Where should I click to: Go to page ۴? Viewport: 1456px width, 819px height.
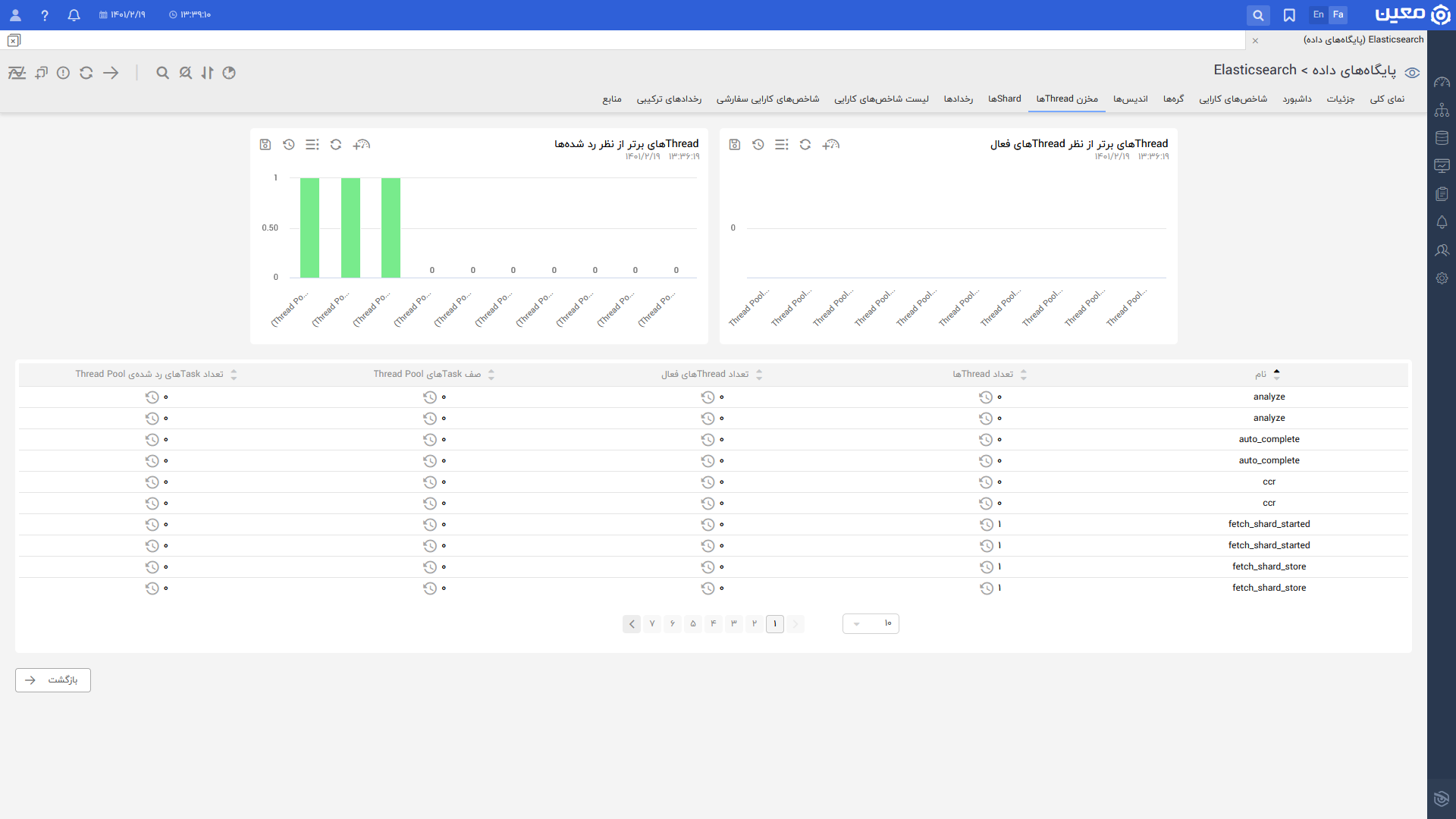pyautogui.click(x=714, y=624)
